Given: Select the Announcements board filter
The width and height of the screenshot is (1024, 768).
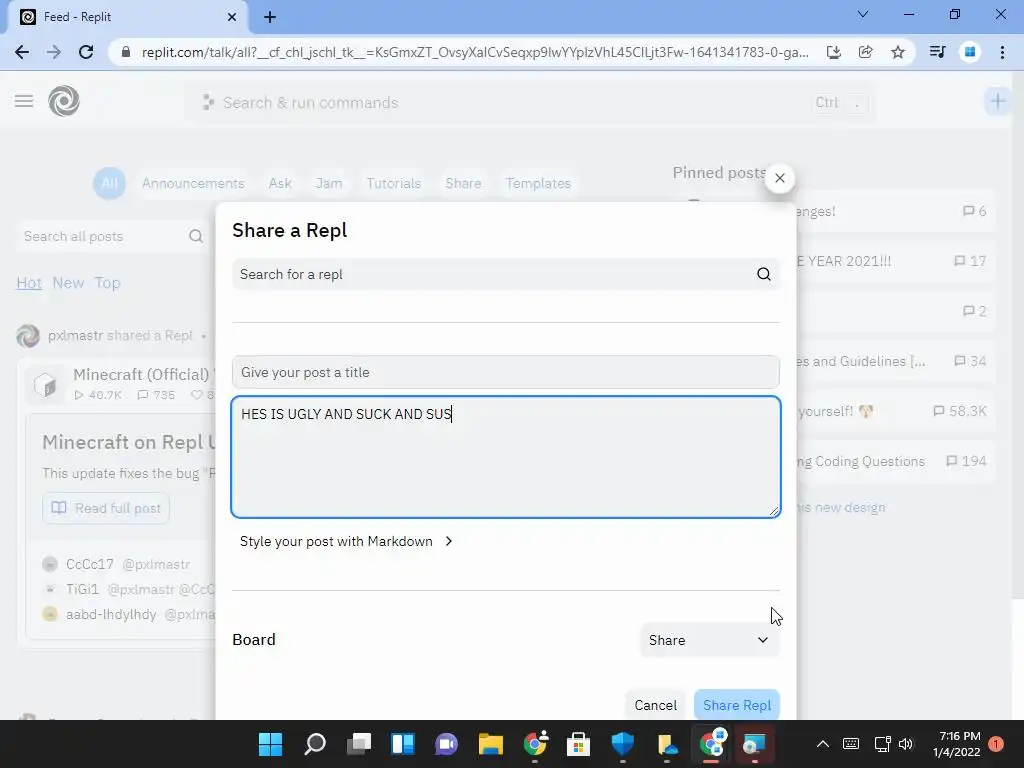Looking at the screenshot, I should tap(193, 184).
